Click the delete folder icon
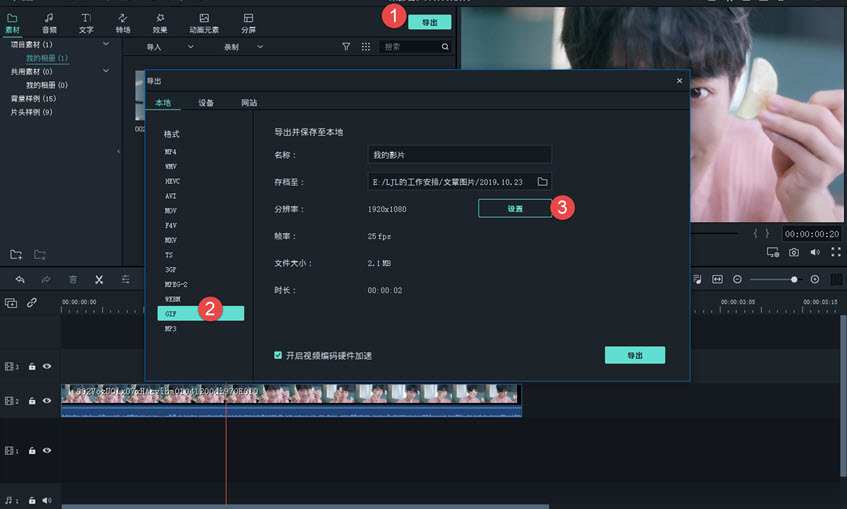 coord(40,254)
